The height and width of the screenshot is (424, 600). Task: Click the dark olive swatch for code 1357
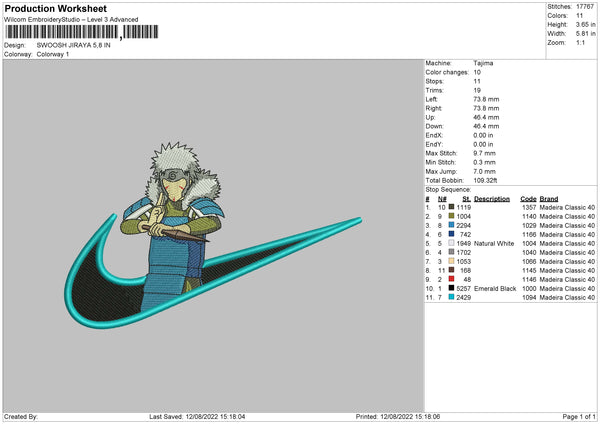tap(451, 207)
